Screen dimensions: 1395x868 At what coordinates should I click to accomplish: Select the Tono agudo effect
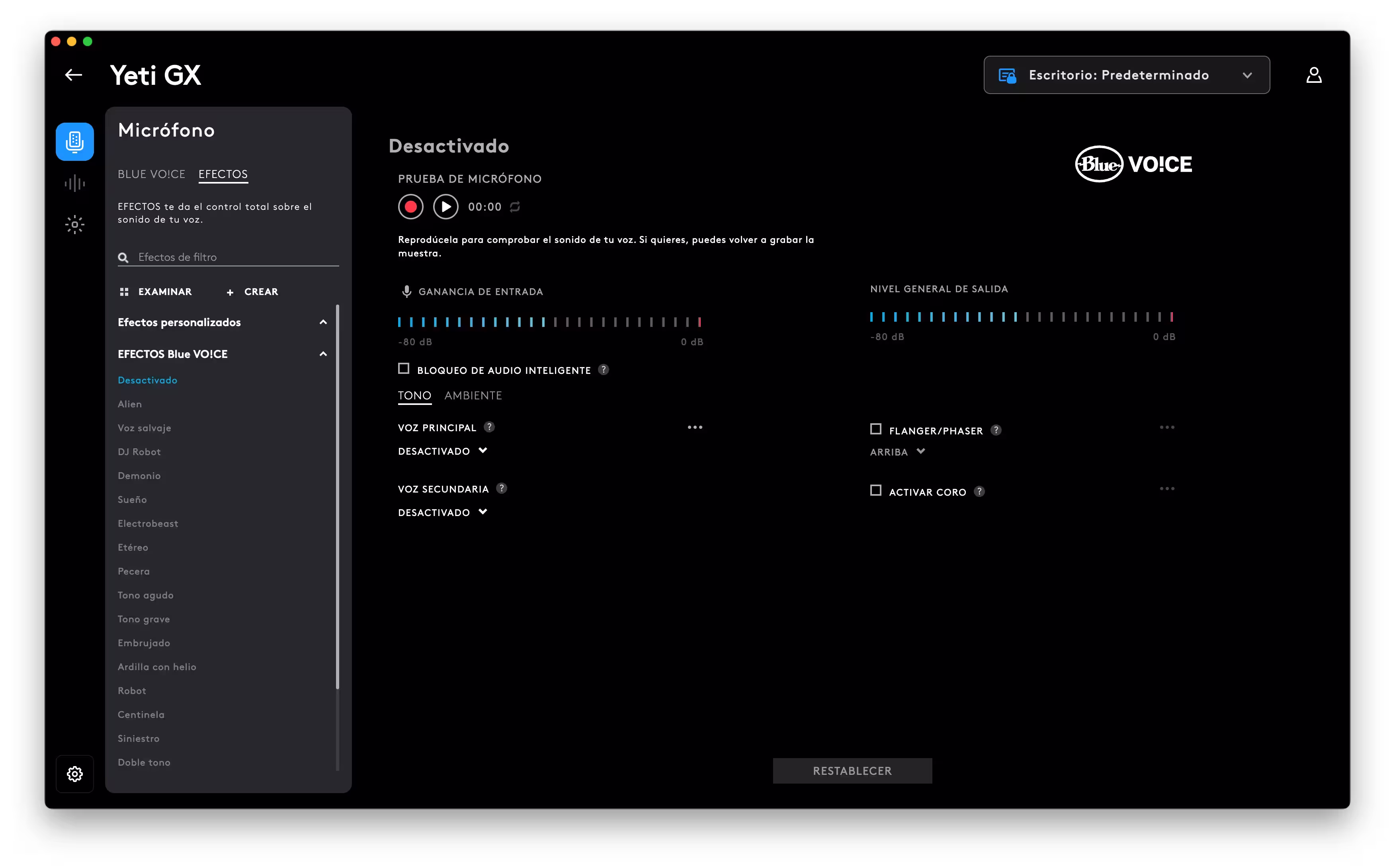tap(146, 595)
